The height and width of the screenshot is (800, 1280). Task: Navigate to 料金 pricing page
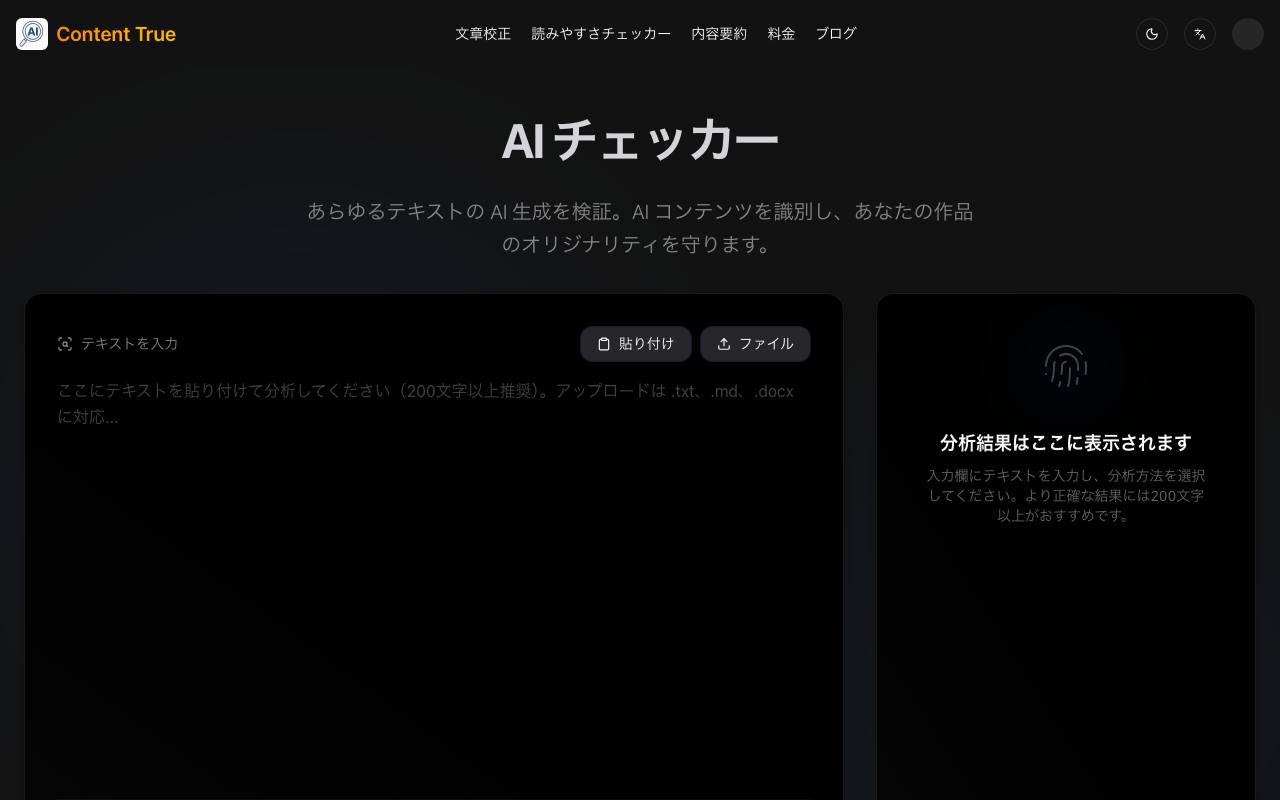click(x=781, y=34)
